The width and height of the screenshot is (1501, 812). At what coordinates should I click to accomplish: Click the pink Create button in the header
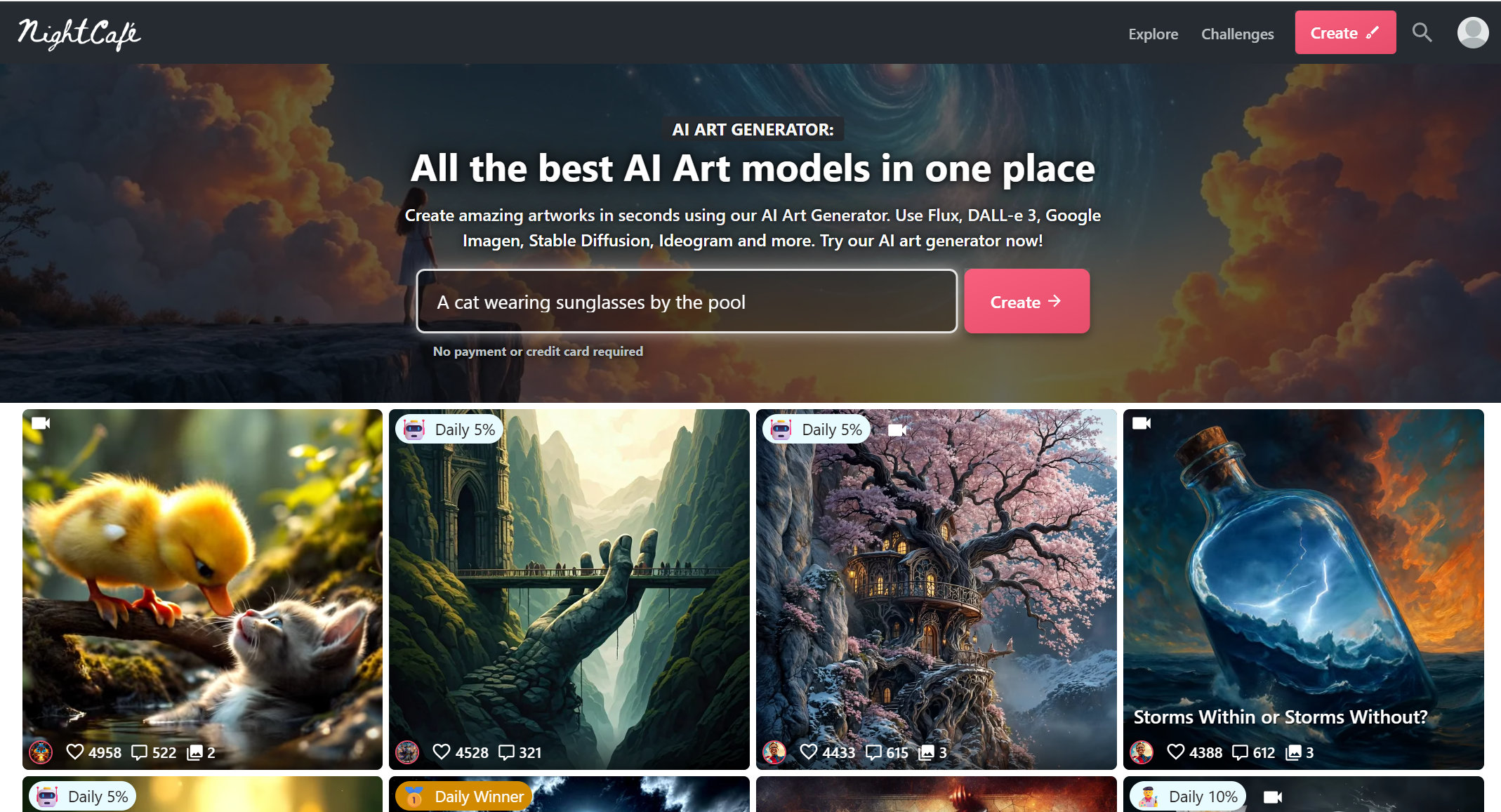[x=1345, y=32]
